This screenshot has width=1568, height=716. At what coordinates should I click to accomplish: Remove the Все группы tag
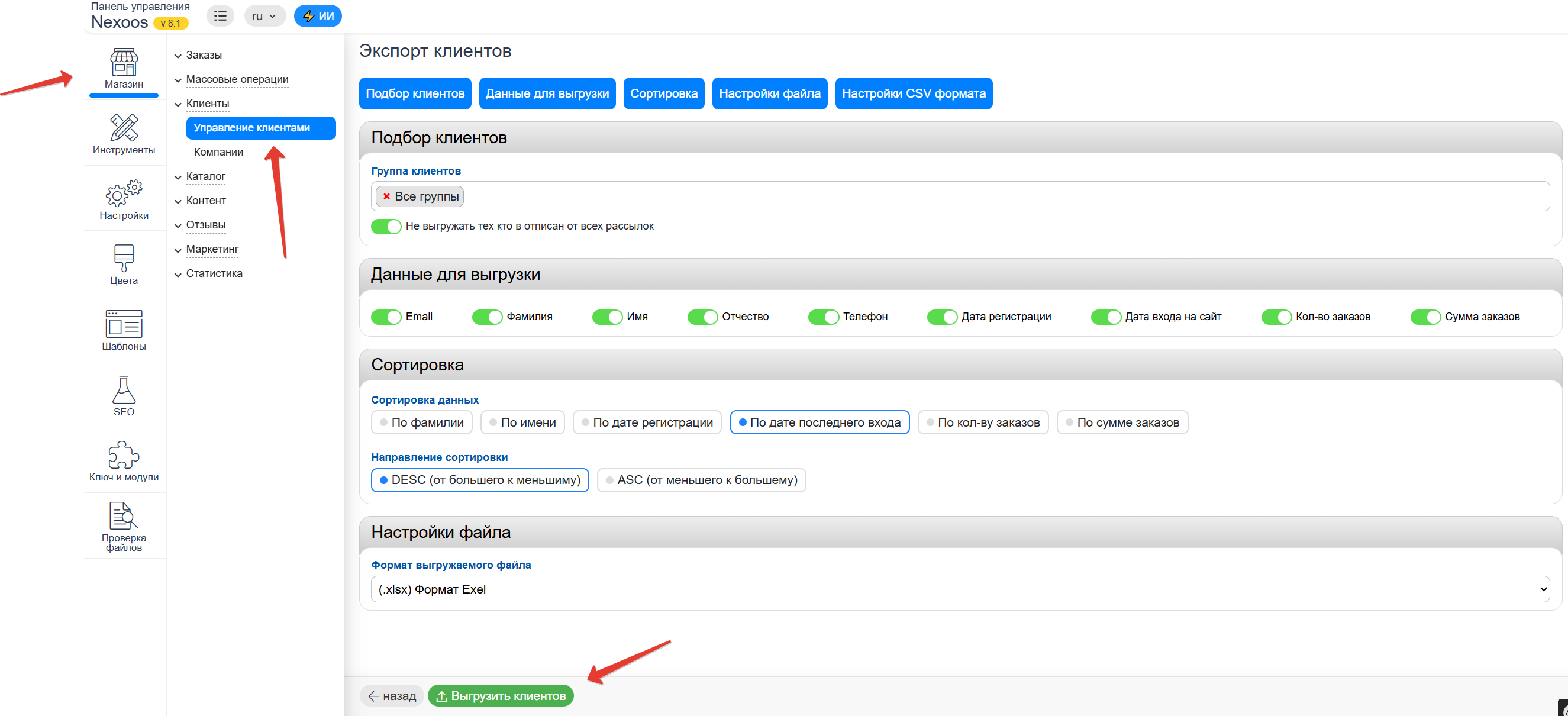[386, 196]
